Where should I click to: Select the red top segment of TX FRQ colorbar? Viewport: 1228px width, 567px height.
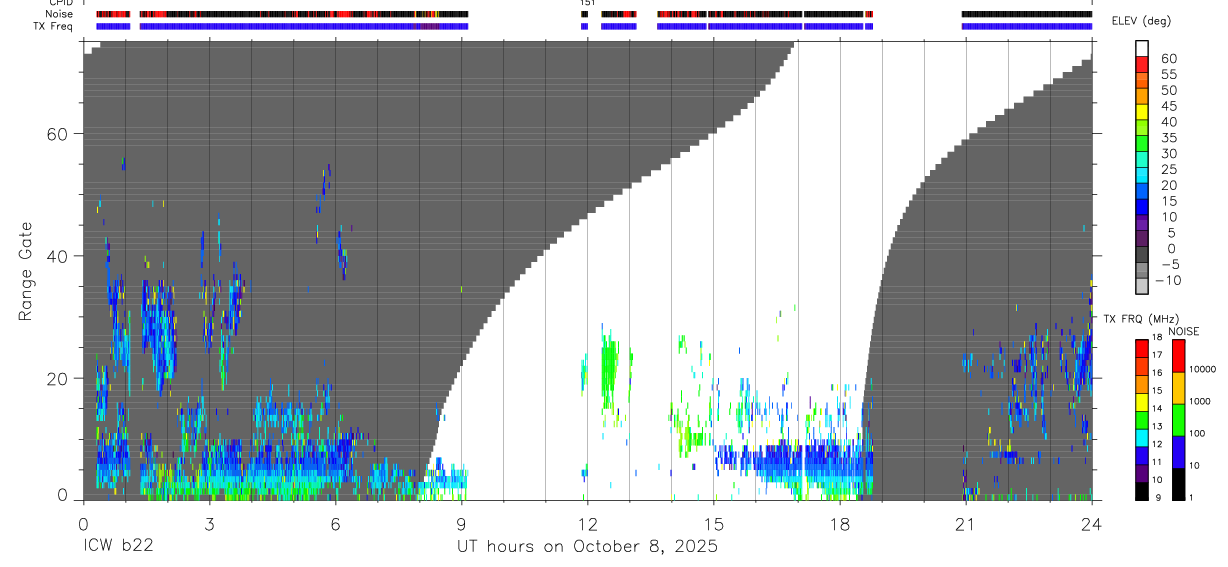[x=1142, y=349]
